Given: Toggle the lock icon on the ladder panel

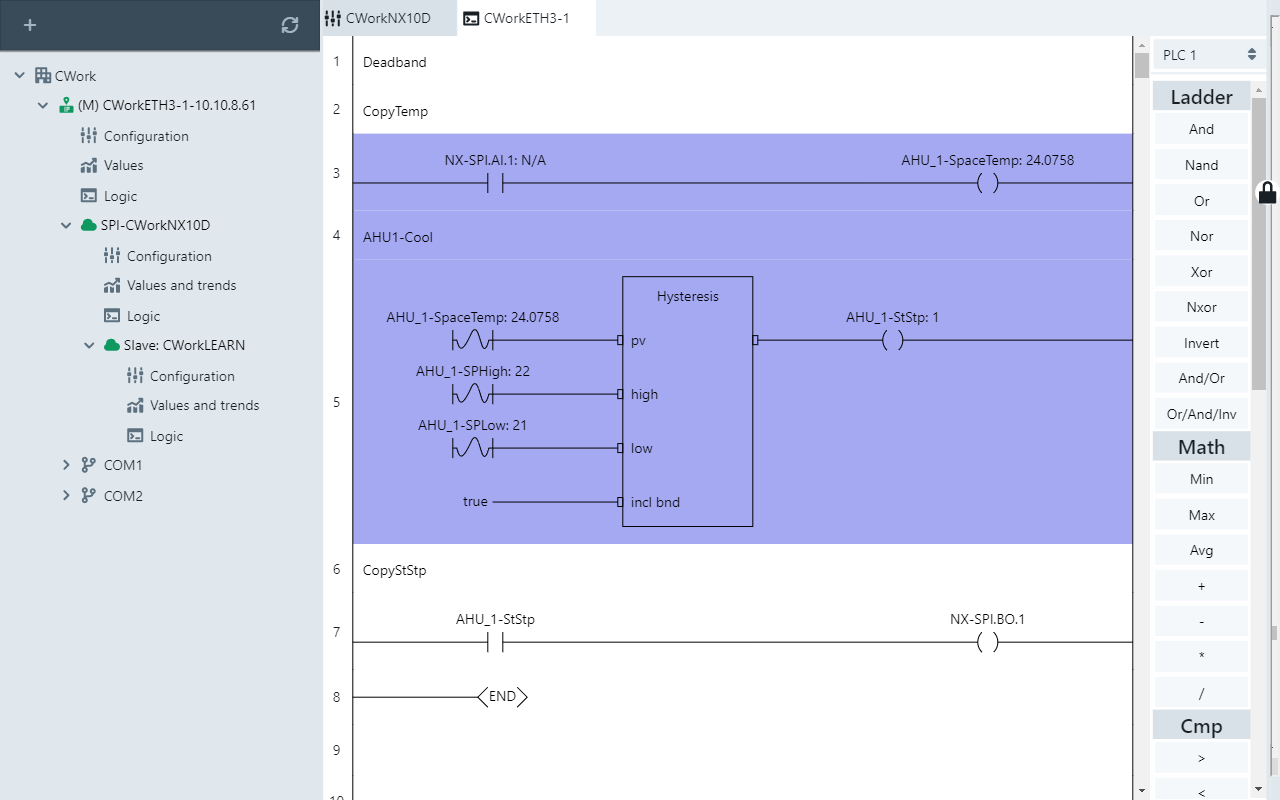Looking at the screenshot, I should coord(1266,195).
